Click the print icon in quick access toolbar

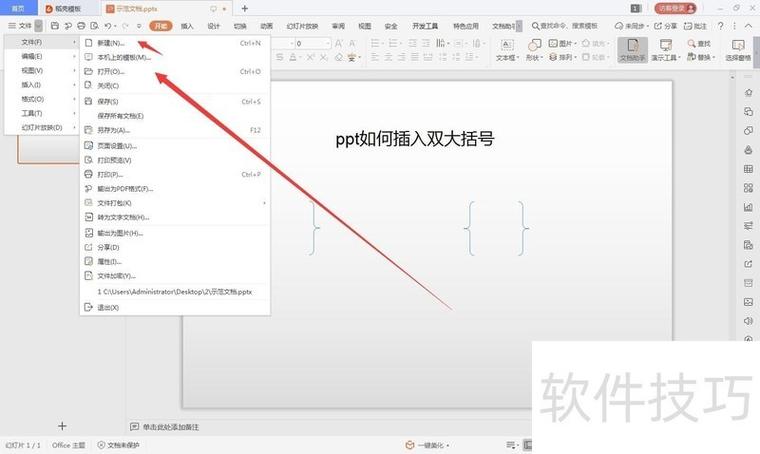tap(81, 26)
